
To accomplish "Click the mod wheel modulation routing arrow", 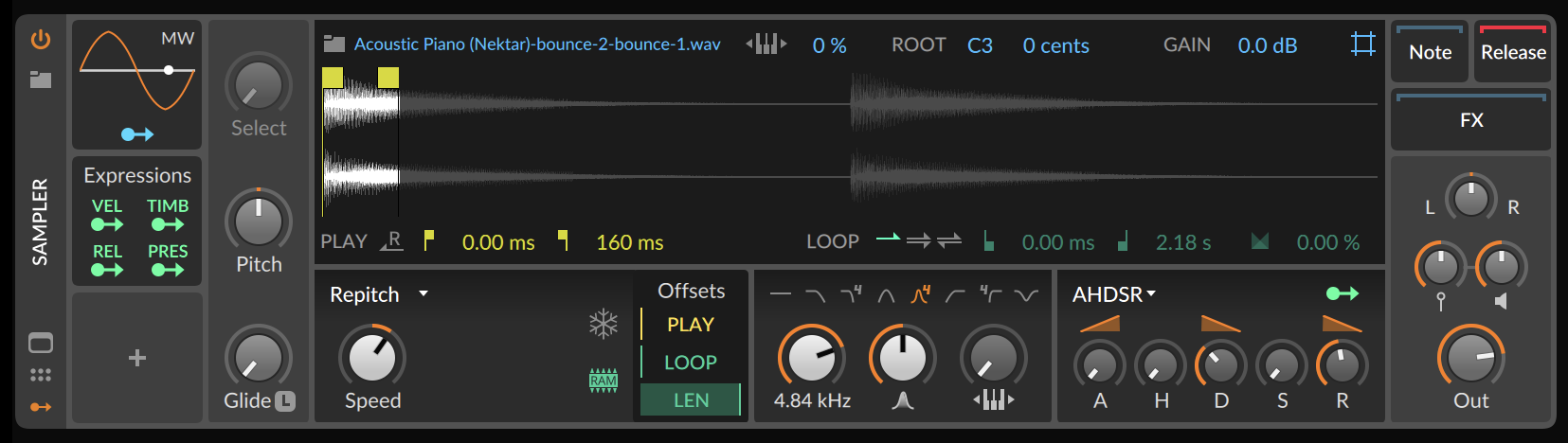I will click(137, 134).
